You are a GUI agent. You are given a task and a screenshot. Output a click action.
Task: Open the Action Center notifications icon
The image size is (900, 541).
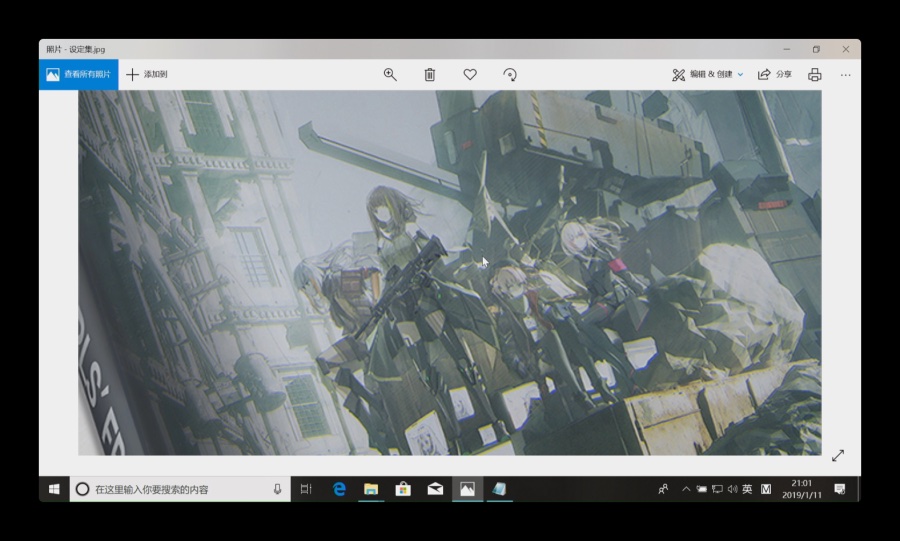pyautogui.click(x=840, y=489)
